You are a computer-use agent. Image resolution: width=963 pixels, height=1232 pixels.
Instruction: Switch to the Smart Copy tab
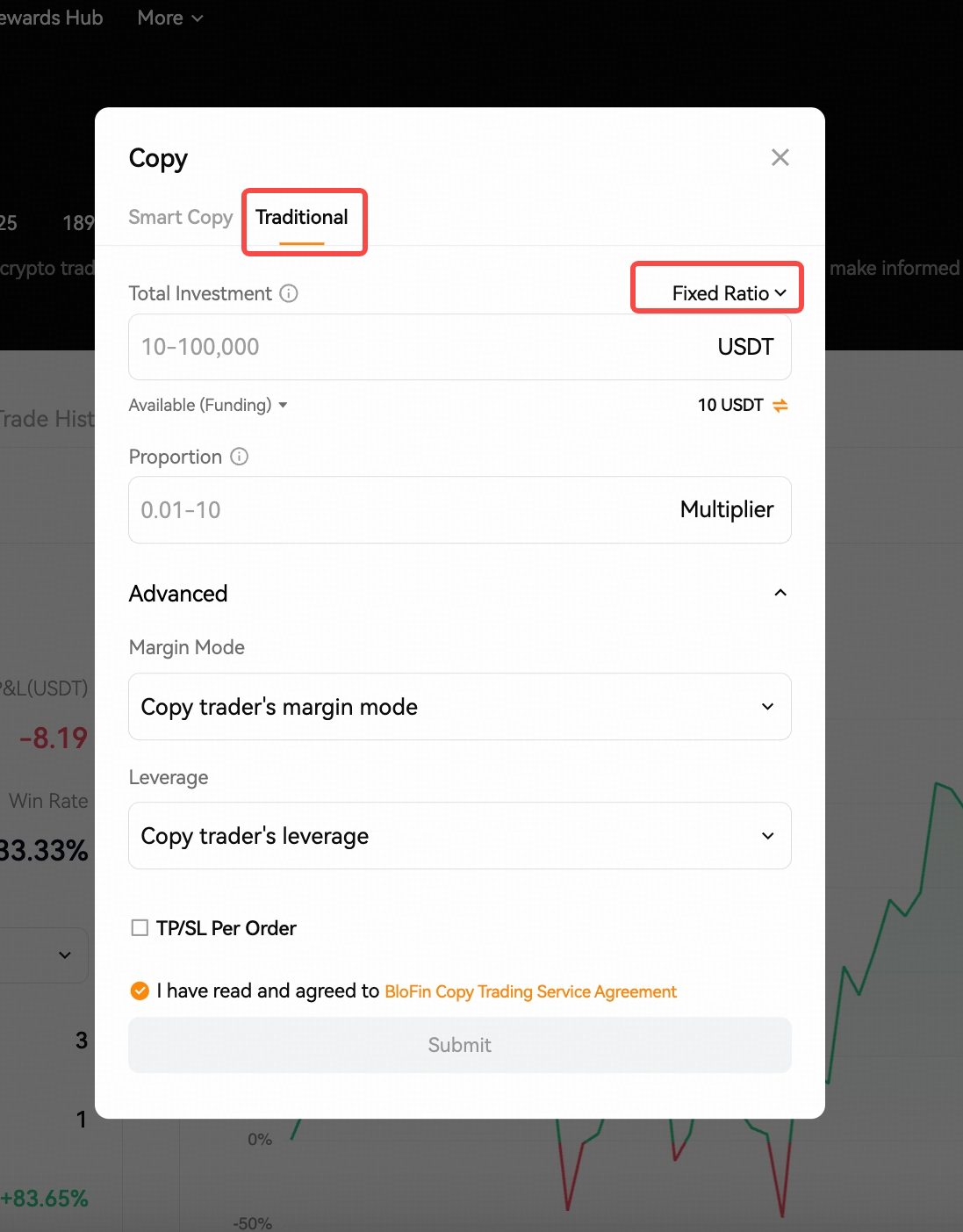(x=181, y=217)
